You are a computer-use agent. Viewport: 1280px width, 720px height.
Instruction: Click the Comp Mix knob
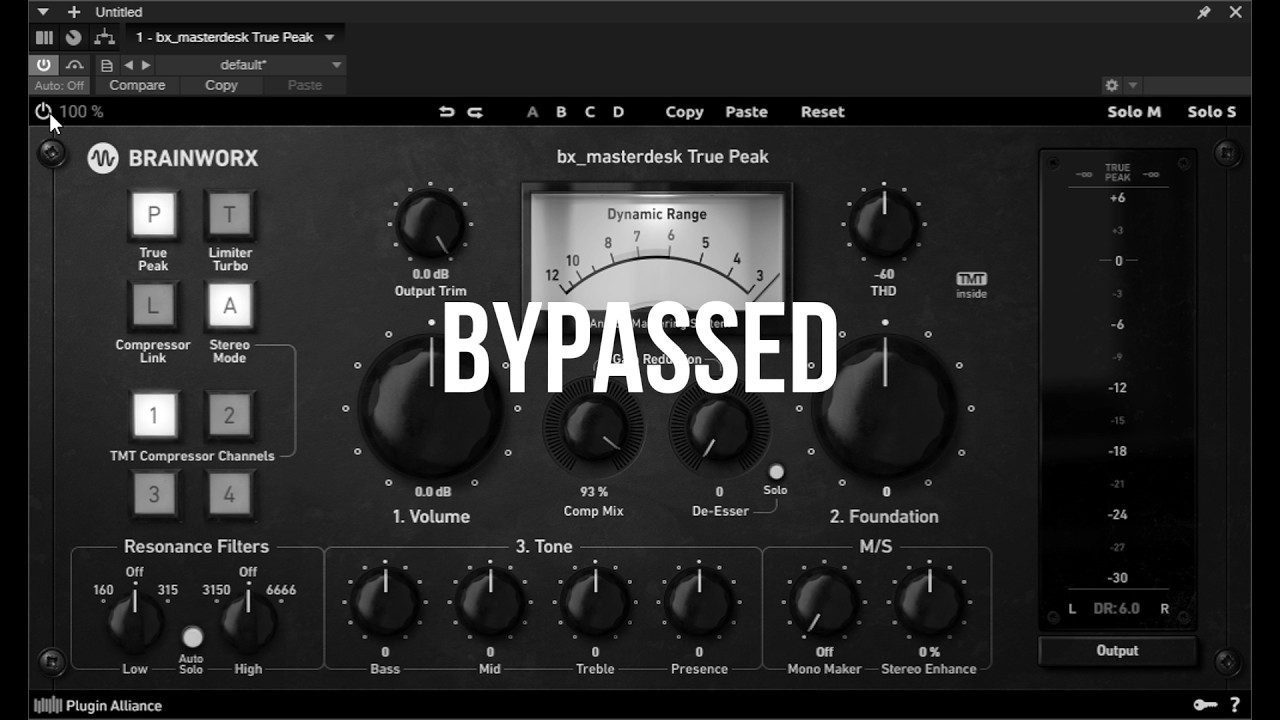click(594, 428)
